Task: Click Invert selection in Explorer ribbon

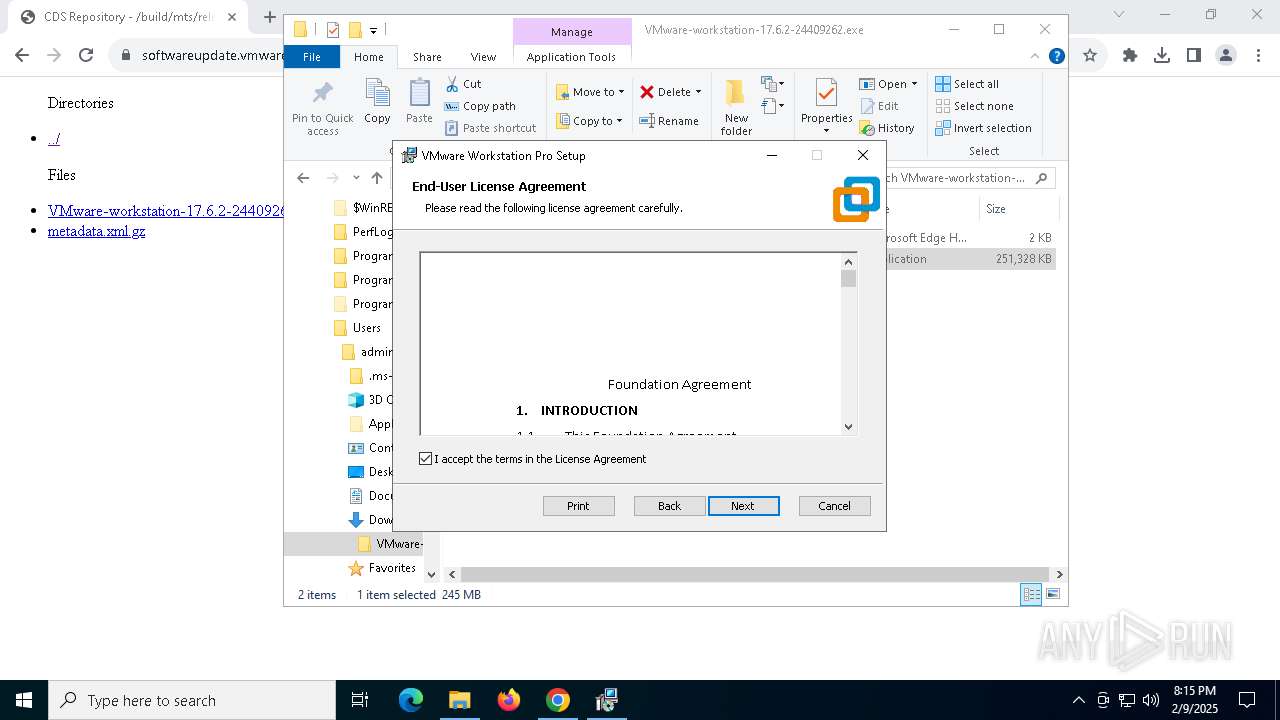Action: point(983,128)
